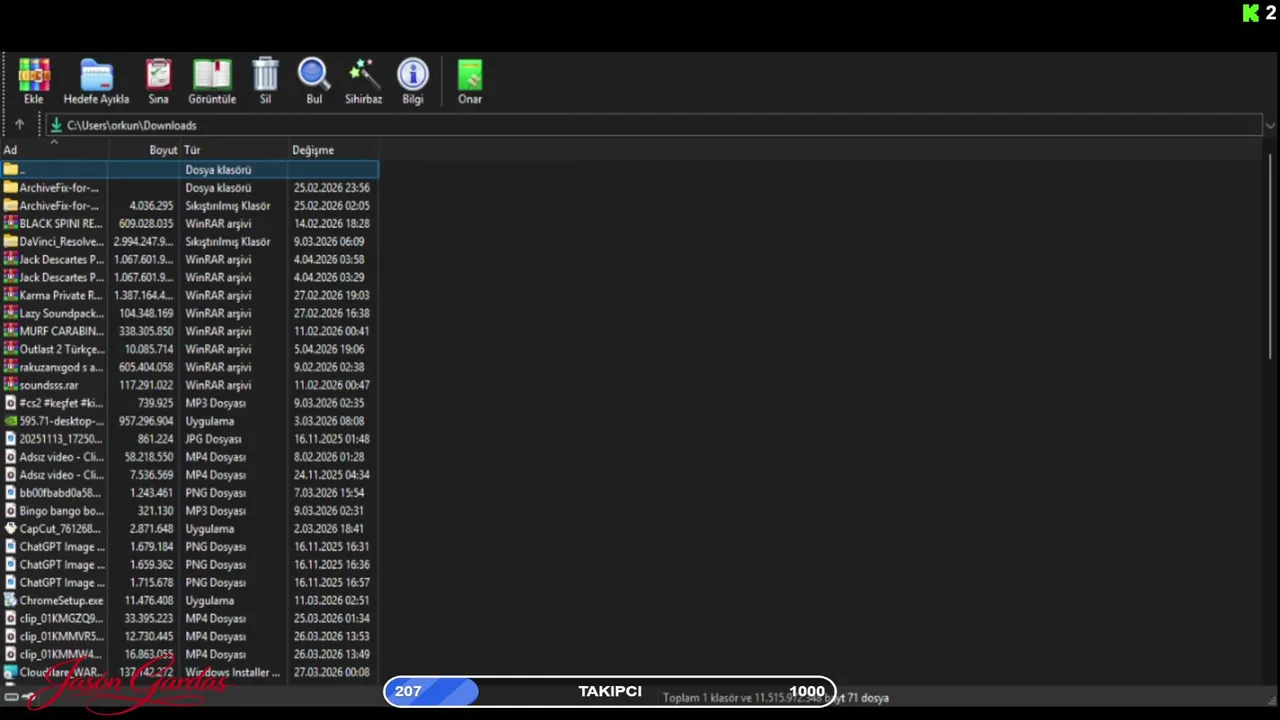Sort files by the Tür column header
1280x720 pixels.
(234, 150)
